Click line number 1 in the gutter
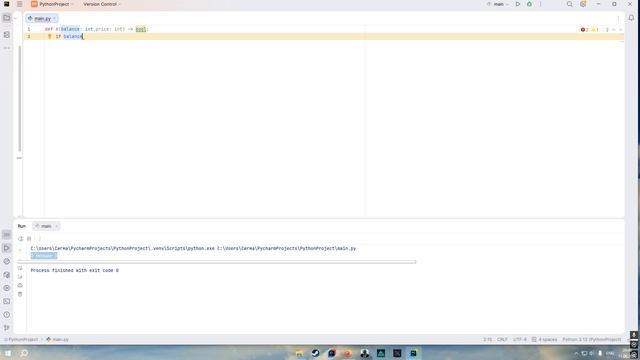Image resolution: width=640 pixels, height=360 pixels. [29, 29]
